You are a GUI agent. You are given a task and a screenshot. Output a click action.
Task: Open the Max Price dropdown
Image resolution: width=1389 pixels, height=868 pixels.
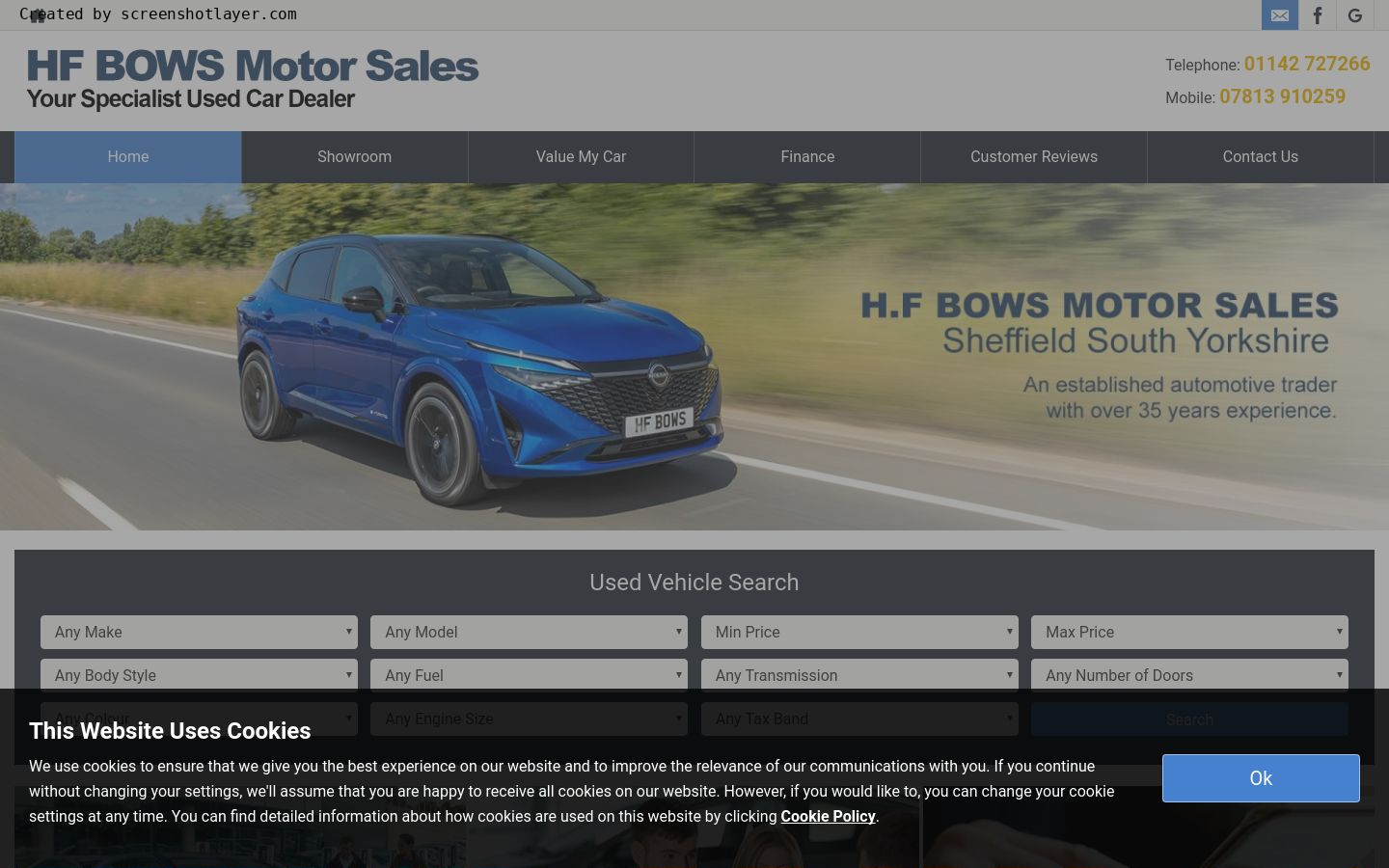[1189, 633]
